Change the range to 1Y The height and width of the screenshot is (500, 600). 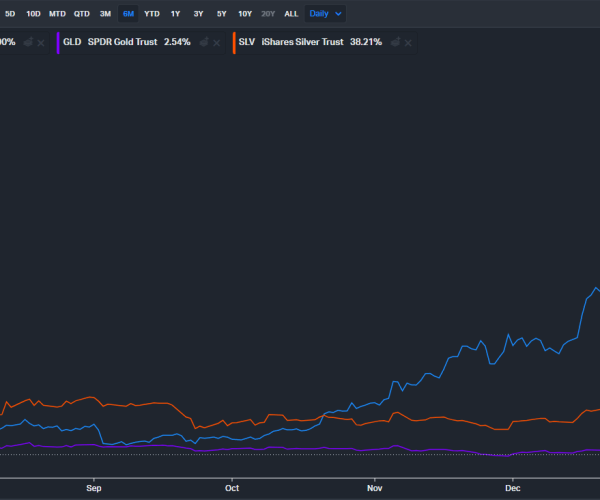175,14
